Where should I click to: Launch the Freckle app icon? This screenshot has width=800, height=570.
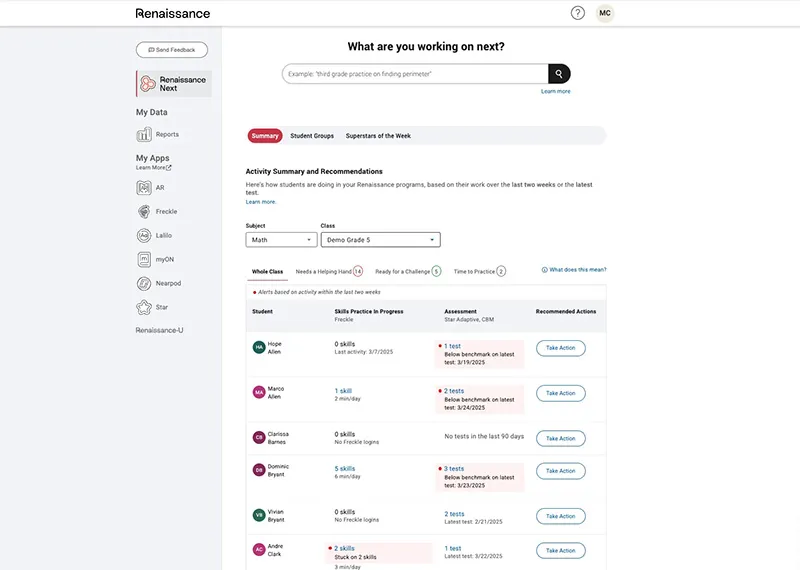145,211
